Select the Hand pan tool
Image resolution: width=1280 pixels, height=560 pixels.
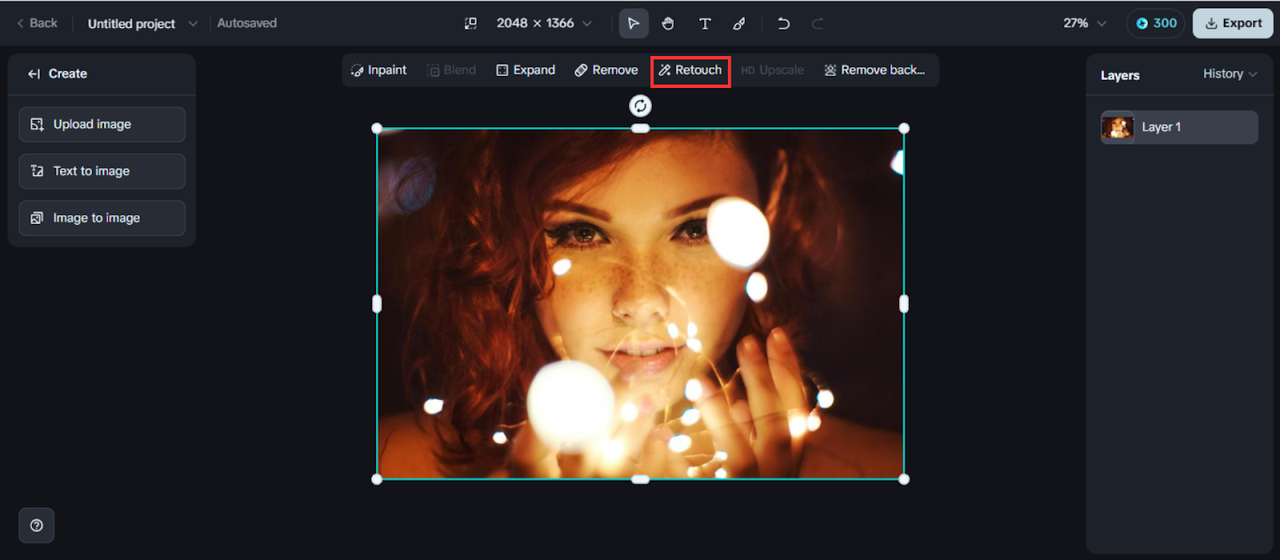(668, 23)
